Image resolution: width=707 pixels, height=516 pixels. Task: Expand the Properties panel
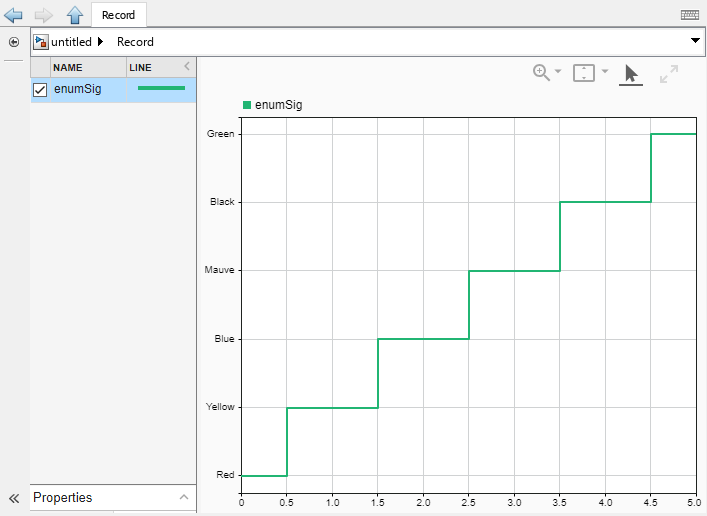(183, 497)
